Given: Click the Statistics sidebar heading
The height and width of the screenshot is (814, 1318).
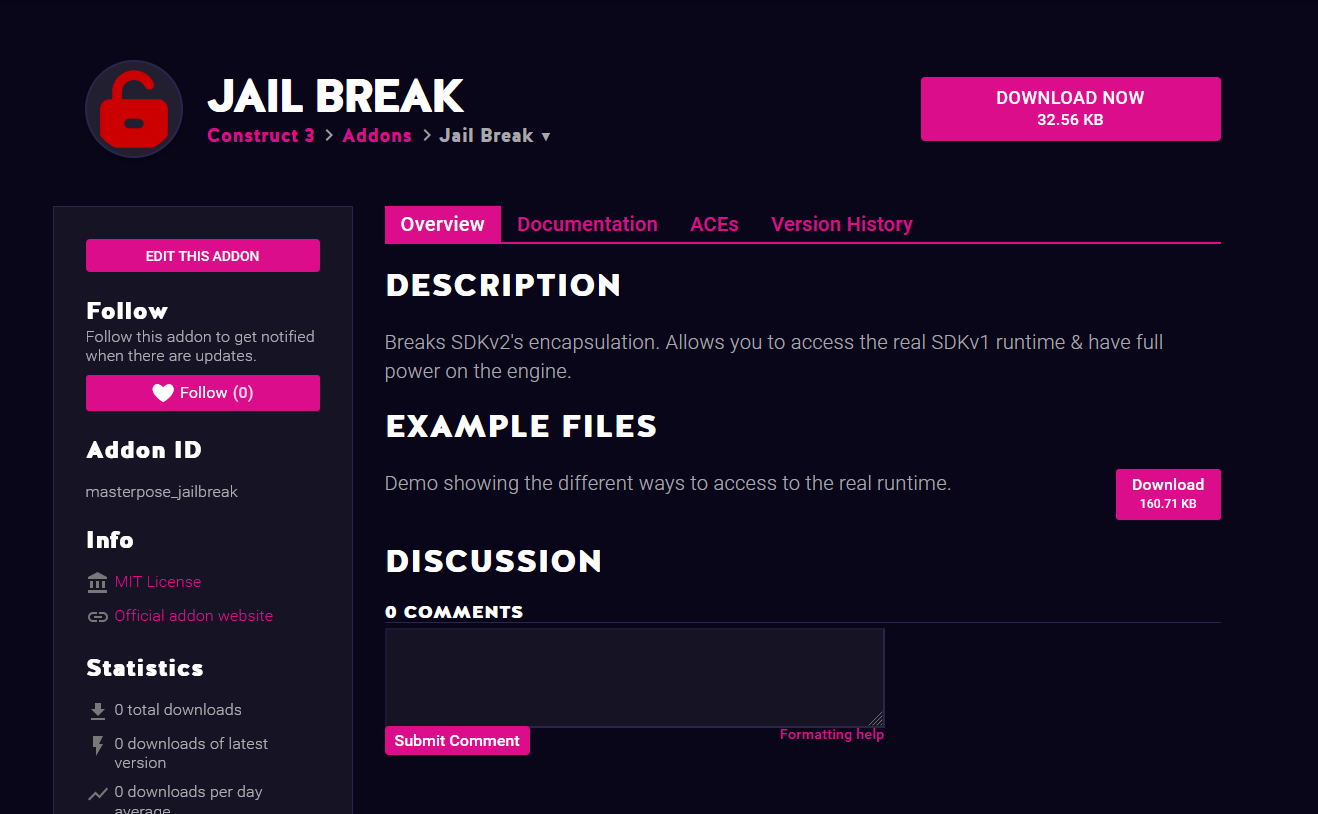Looking at the screenshot, I should point(145,668).
